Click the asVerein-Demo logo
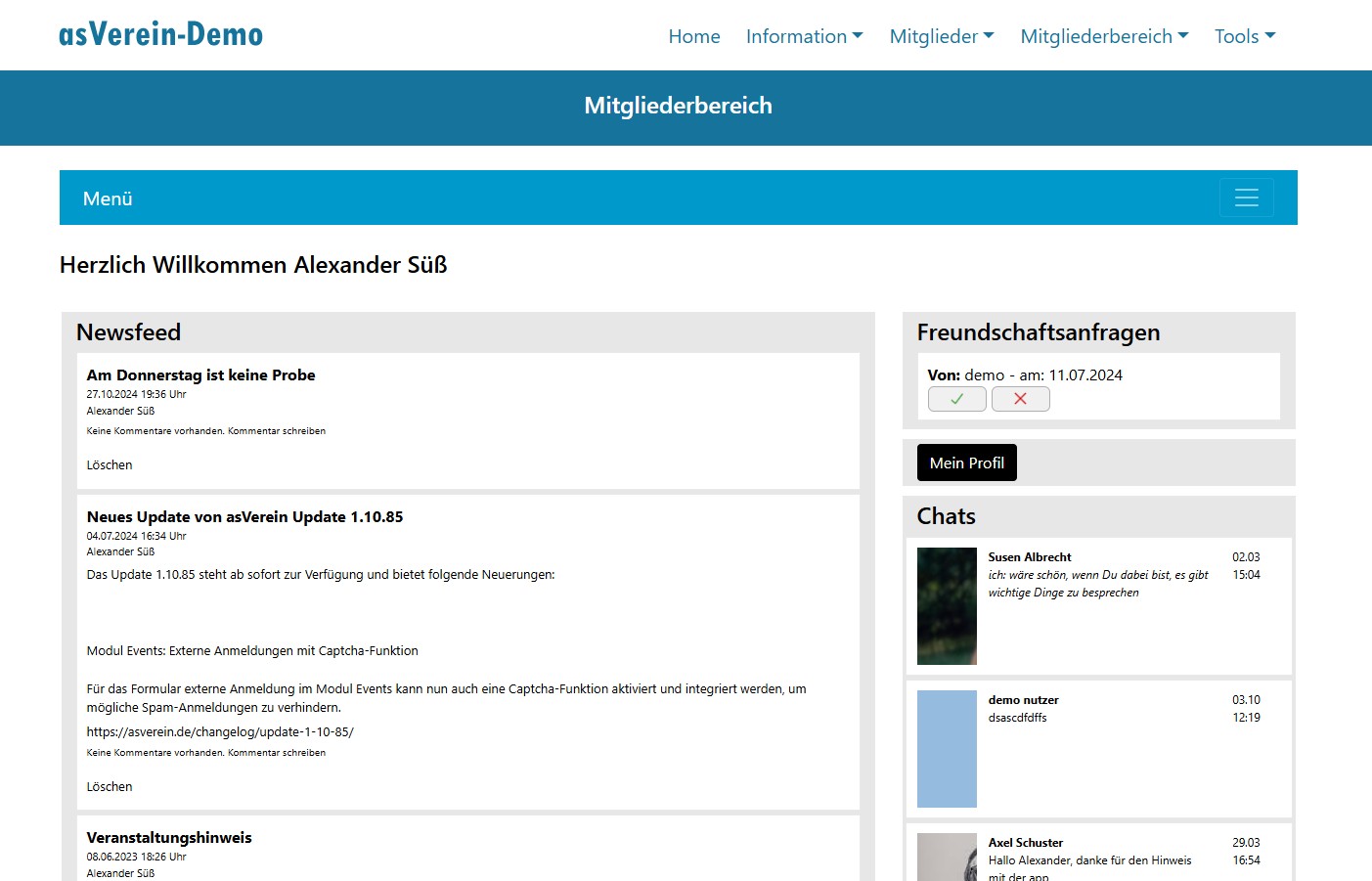The height and width of the screenshot is (881, 1372). (161, 35)
